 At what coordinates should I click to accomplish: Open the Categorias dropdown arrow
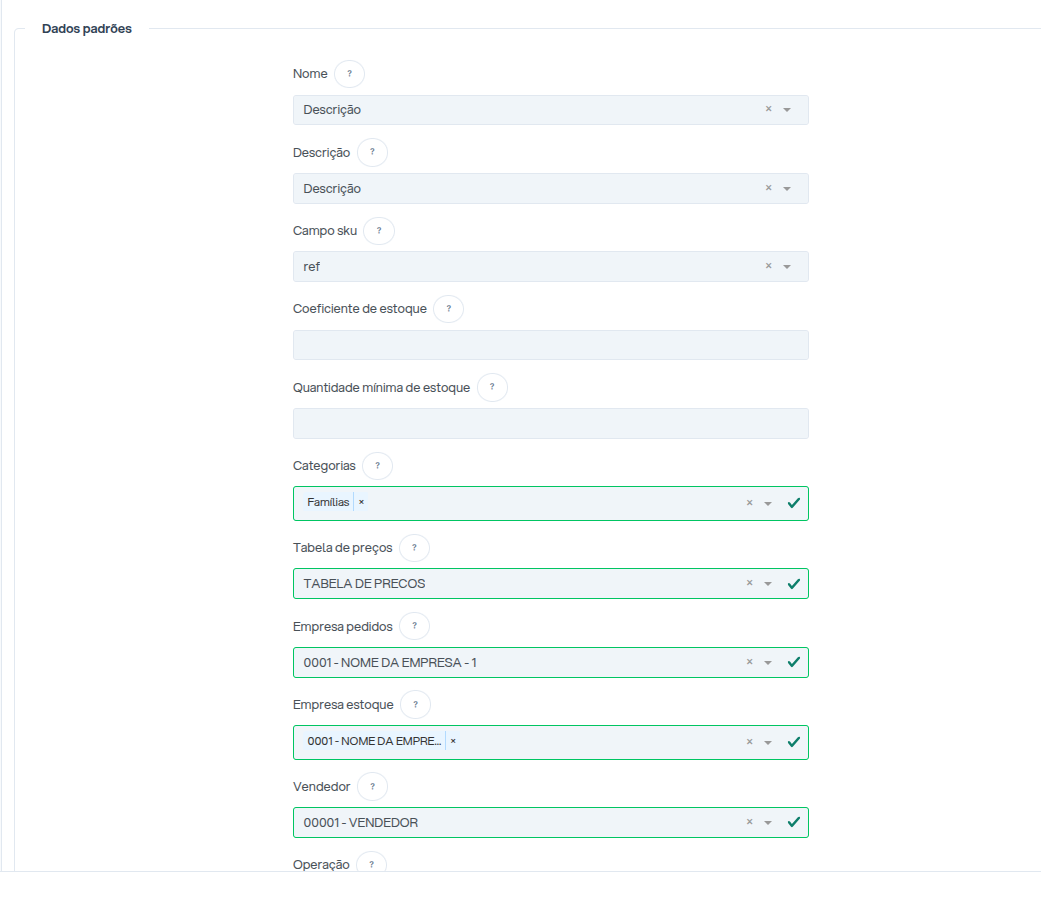[x=768, y=503]
